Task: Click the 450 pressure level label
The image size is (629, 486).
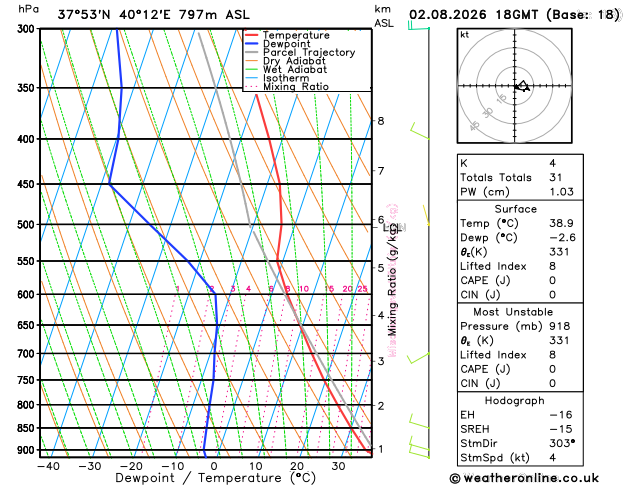Action: pyautogui.click(x=28, y=184)
